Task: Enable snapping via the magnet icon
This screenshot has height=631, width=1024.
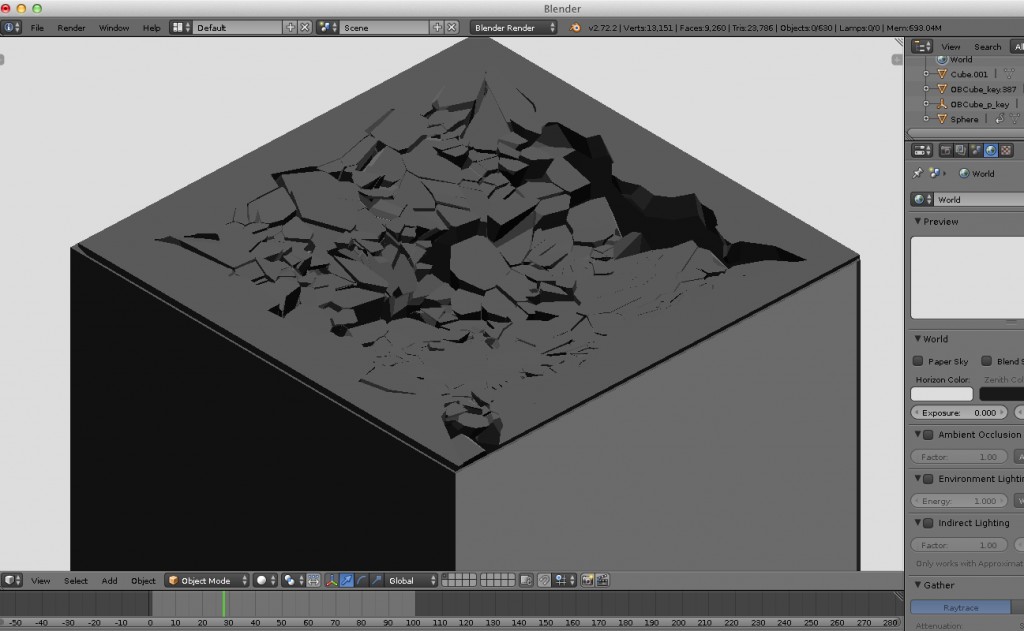Action: (x=544, y=580)
